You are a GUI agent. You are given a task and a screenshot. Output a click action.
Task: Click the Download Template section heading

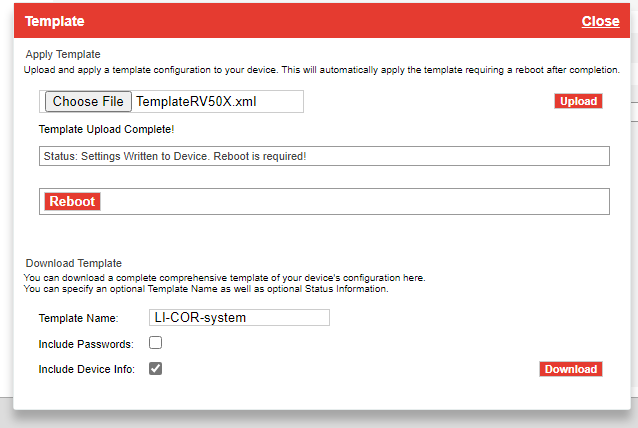click(73, 263)
